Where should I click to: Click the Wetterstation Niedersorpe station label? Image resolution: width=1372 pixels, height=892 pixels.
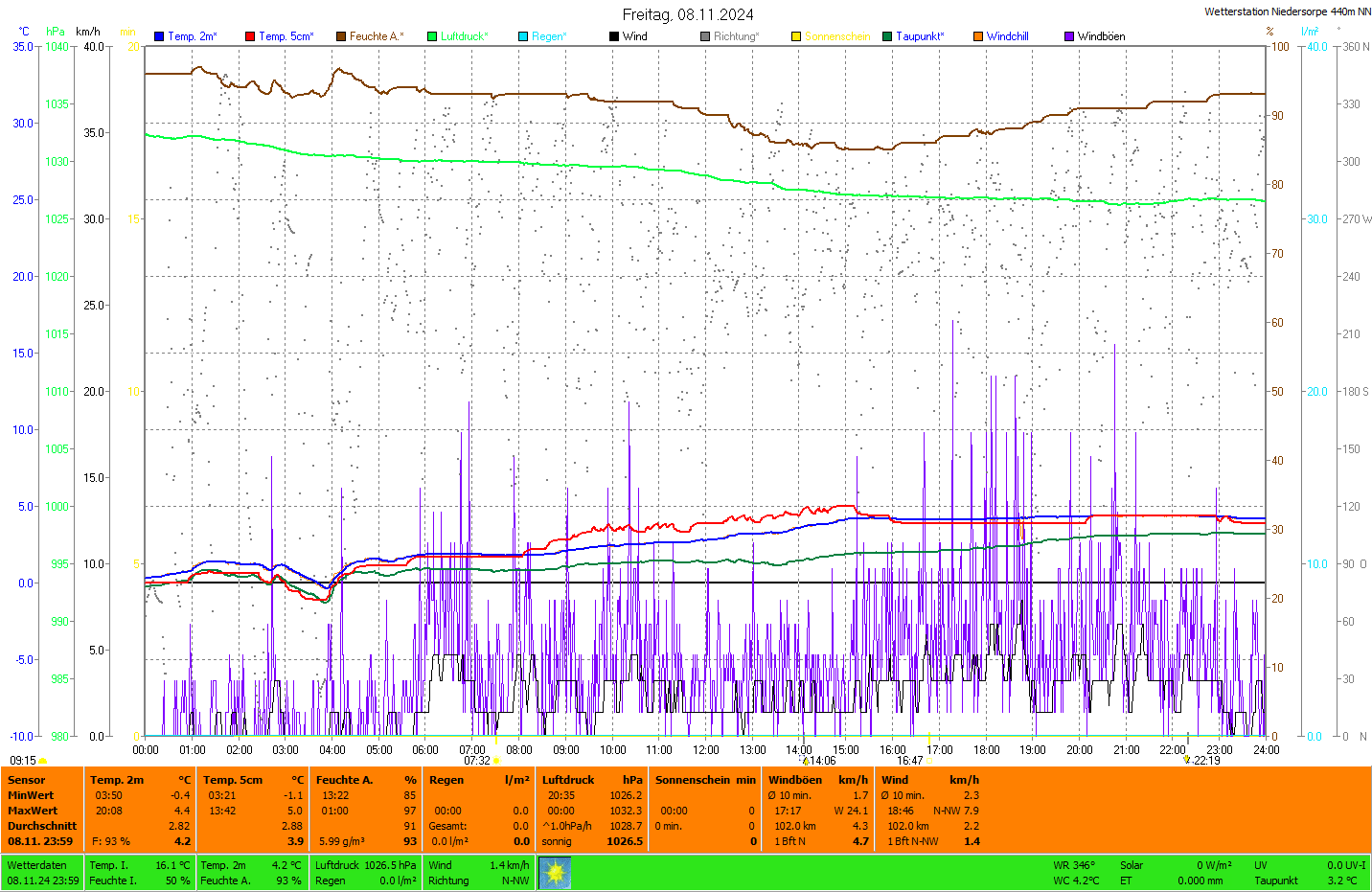(1287, 11)
